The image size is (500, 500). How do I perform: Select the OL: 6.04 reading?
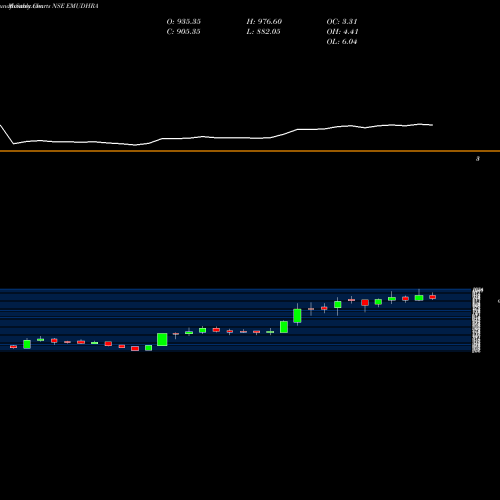pos(342,42)
